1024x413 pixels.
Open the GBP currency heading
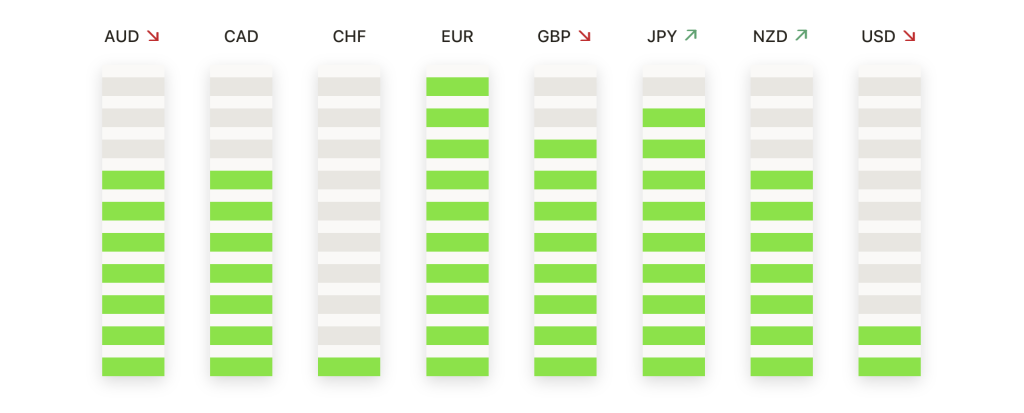pos(554,37)
